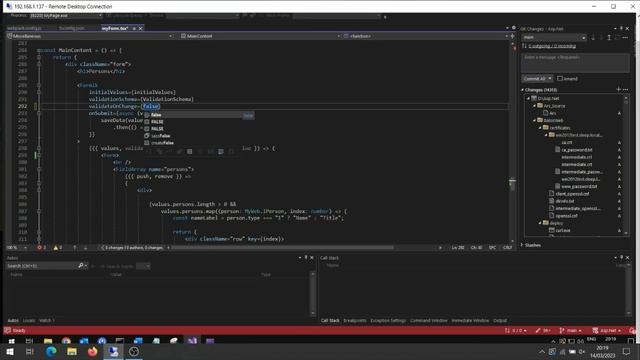
Task: Close the Call Stack panel
Action: point(627,258)
